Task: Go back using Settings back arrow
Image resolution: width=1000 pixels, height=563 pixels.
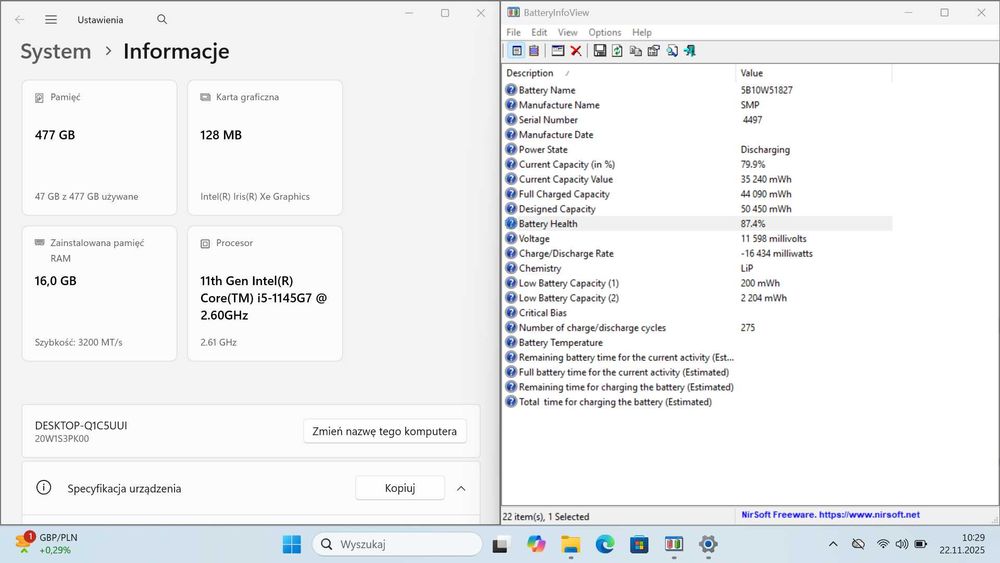Action: pos(20,20)
